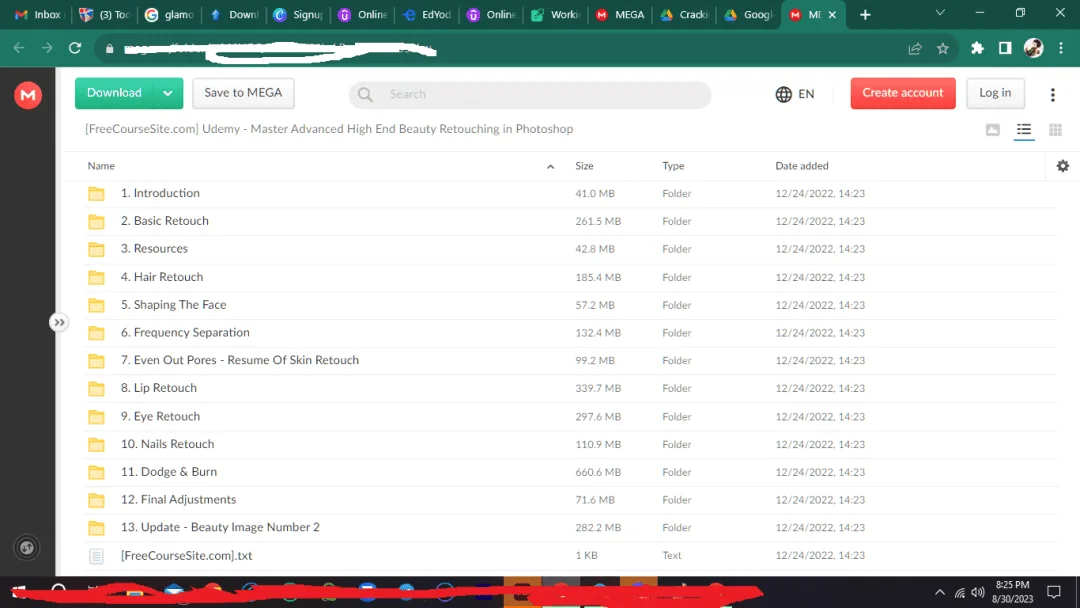Select the 10. Nails Retouch row
Screen dimensions: 1080x608
tap(570, 444)
